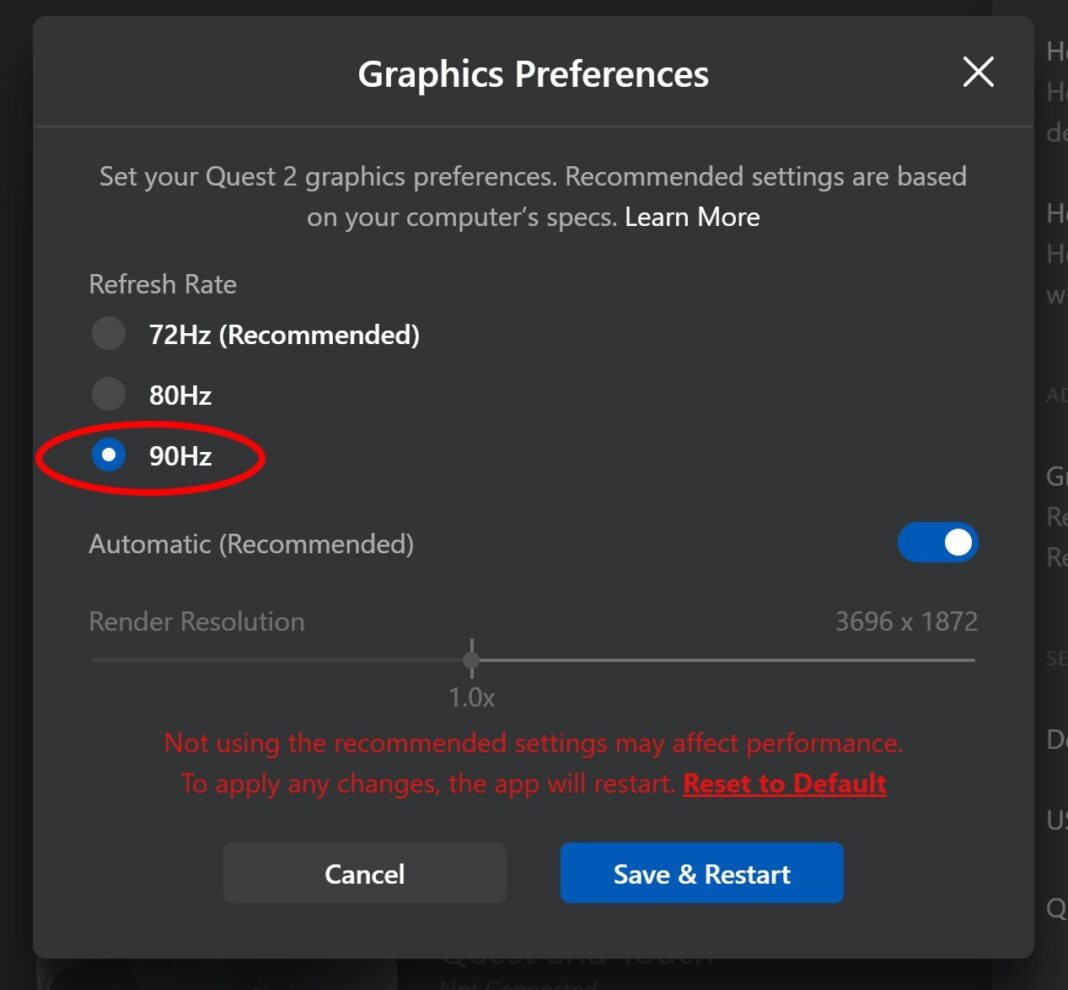
Task: Select the 72Hz (Recommended) refresh rate
Action: point(108,333)
